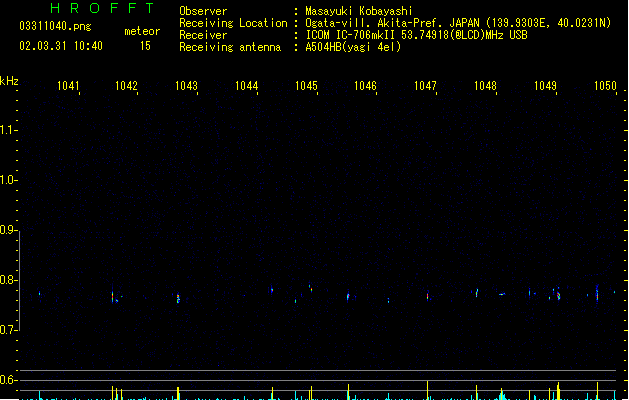The width and height of the screenshot is (629, 400).
Task: Click time axis marker 1050
Action: click(x=605, y=86)
